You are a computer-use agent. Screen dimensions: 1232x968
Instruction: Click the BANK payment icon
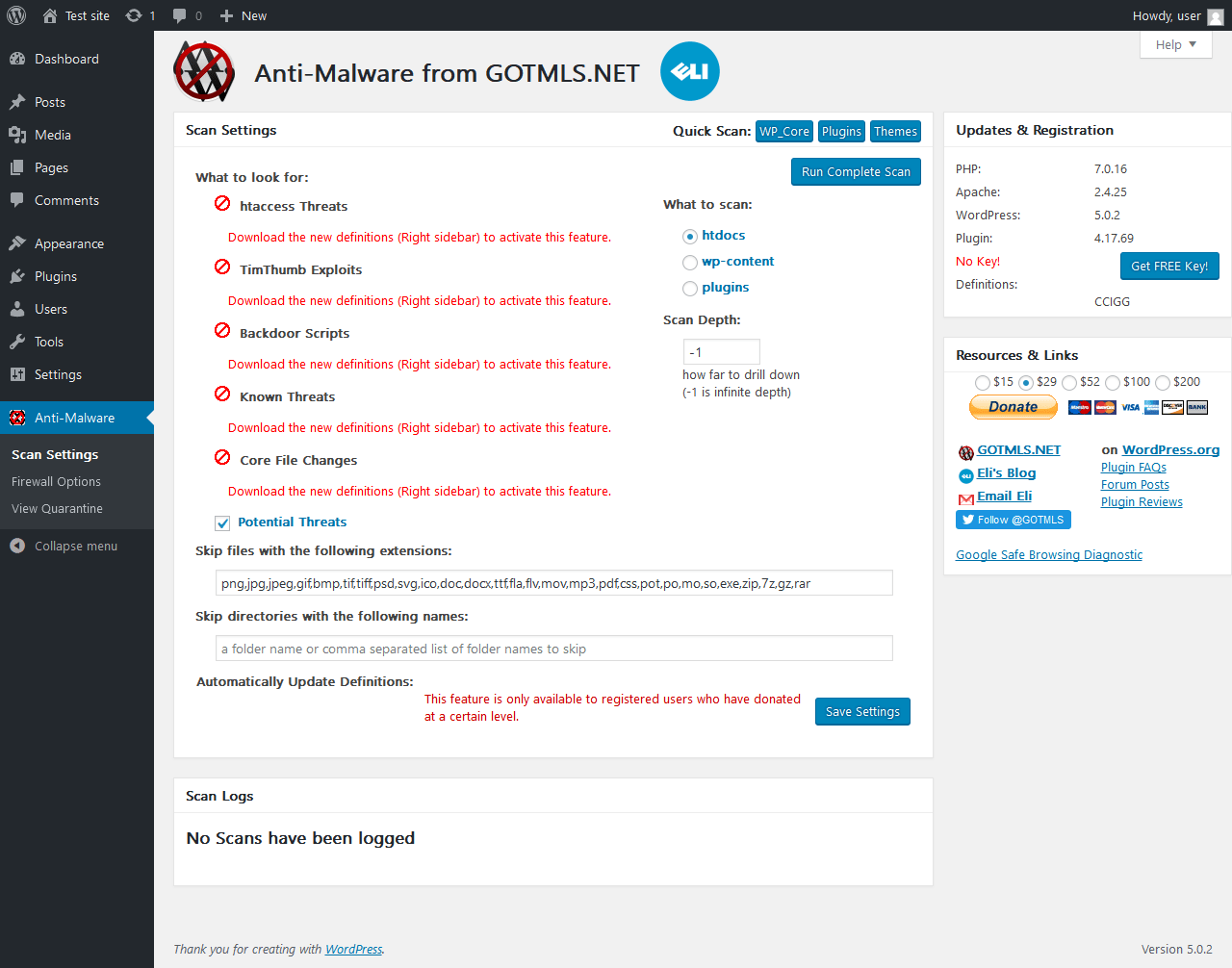pyautogui.click(x=1196, y=407)
